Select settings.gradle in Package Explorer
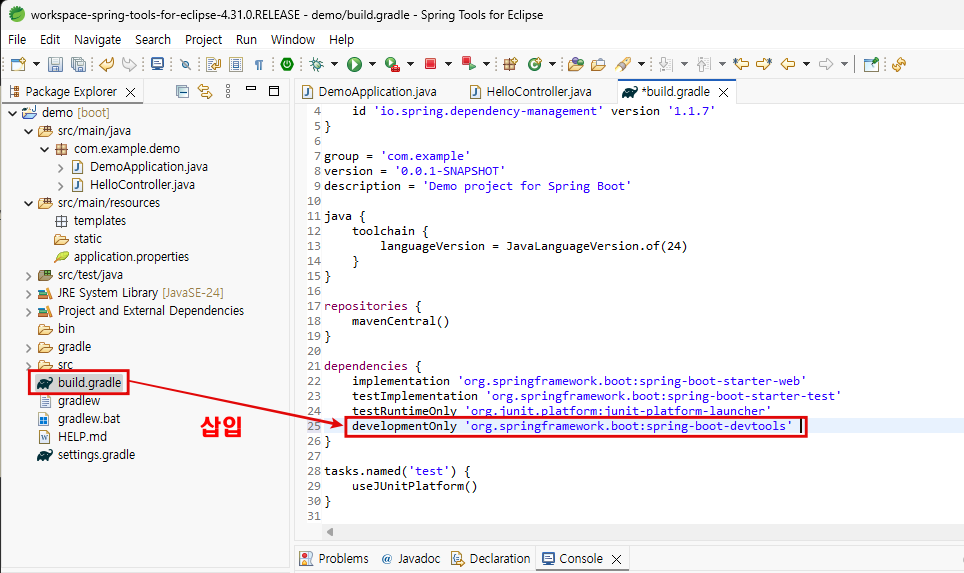 click(x=96, y=455)
